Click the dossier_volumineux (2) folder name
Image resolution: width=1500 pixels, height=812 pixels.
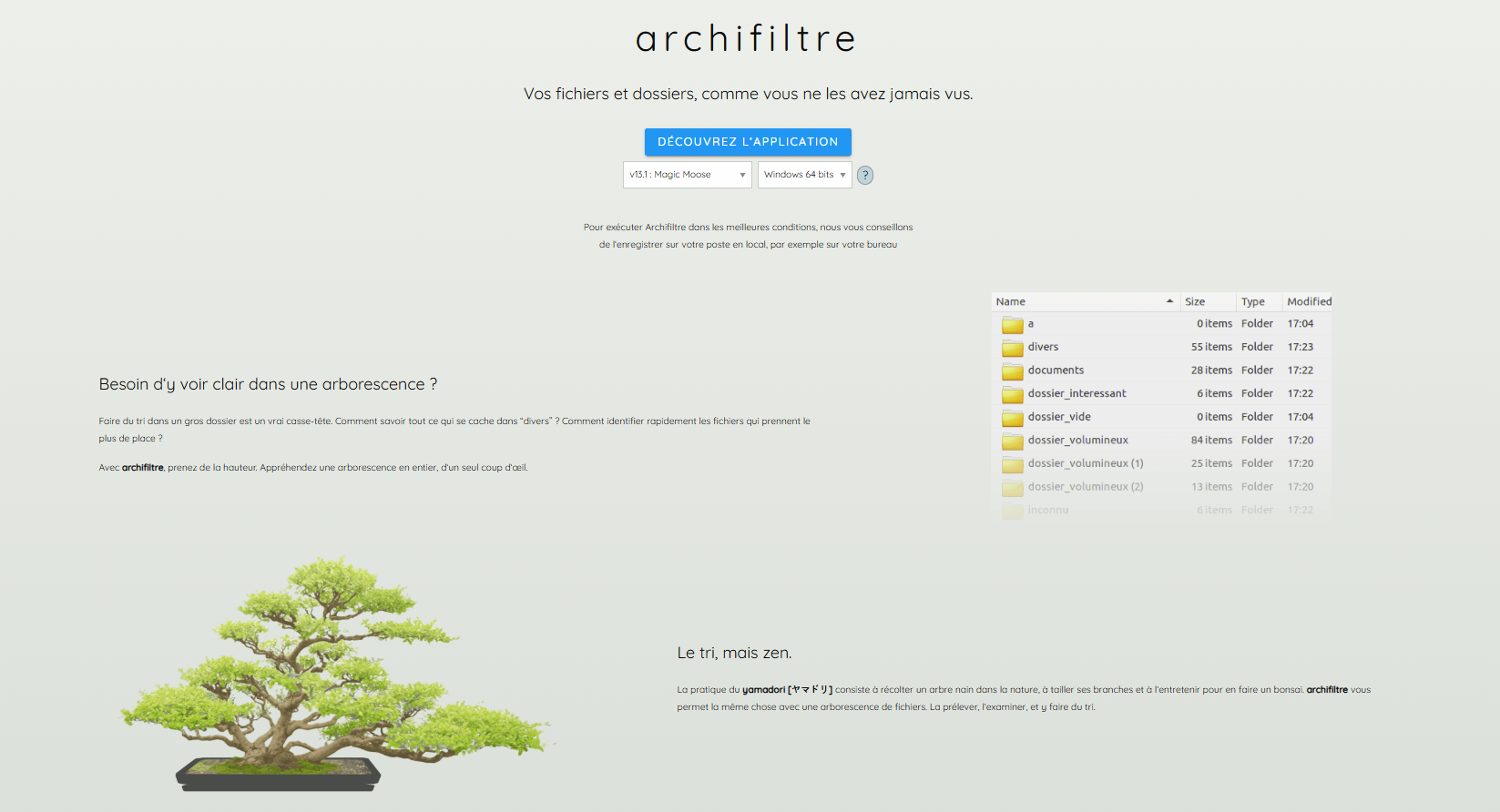coord(1085,487)
